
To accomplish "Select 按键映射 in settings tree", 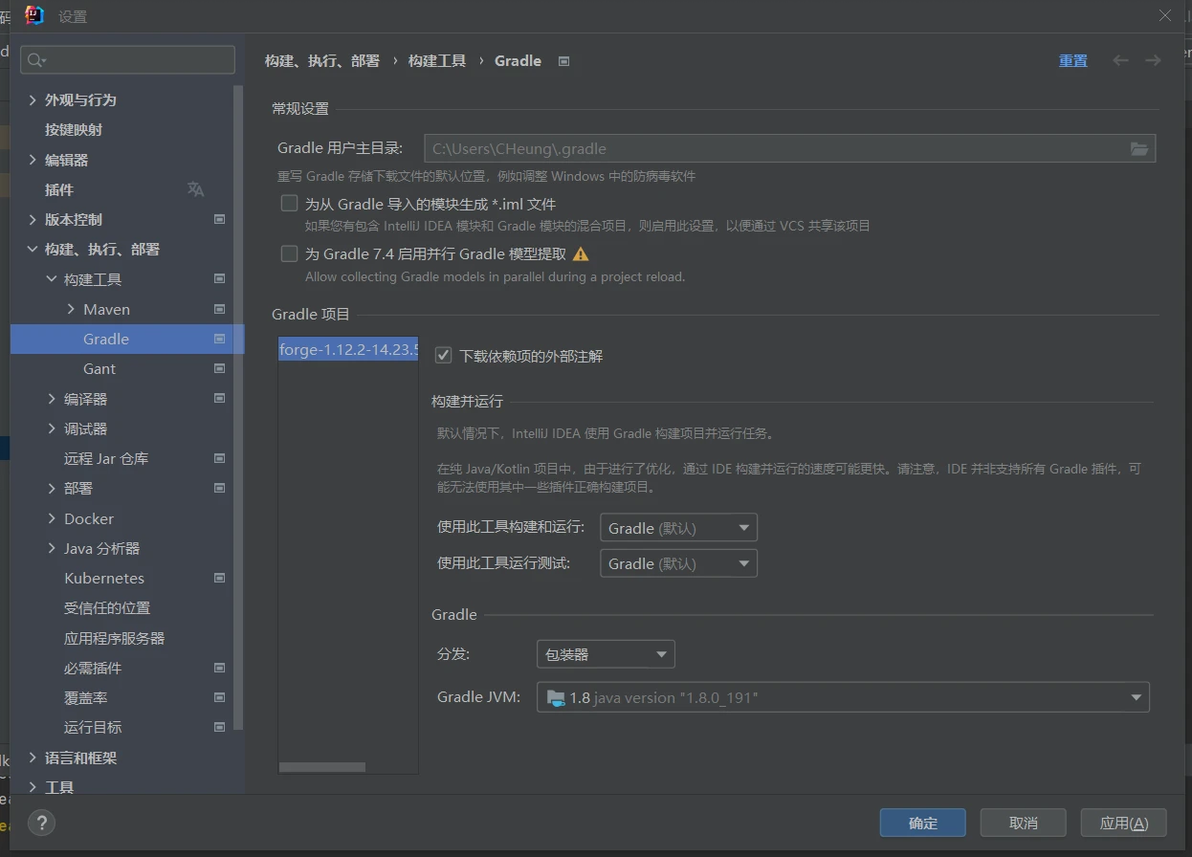I will [x=73, y=130].
